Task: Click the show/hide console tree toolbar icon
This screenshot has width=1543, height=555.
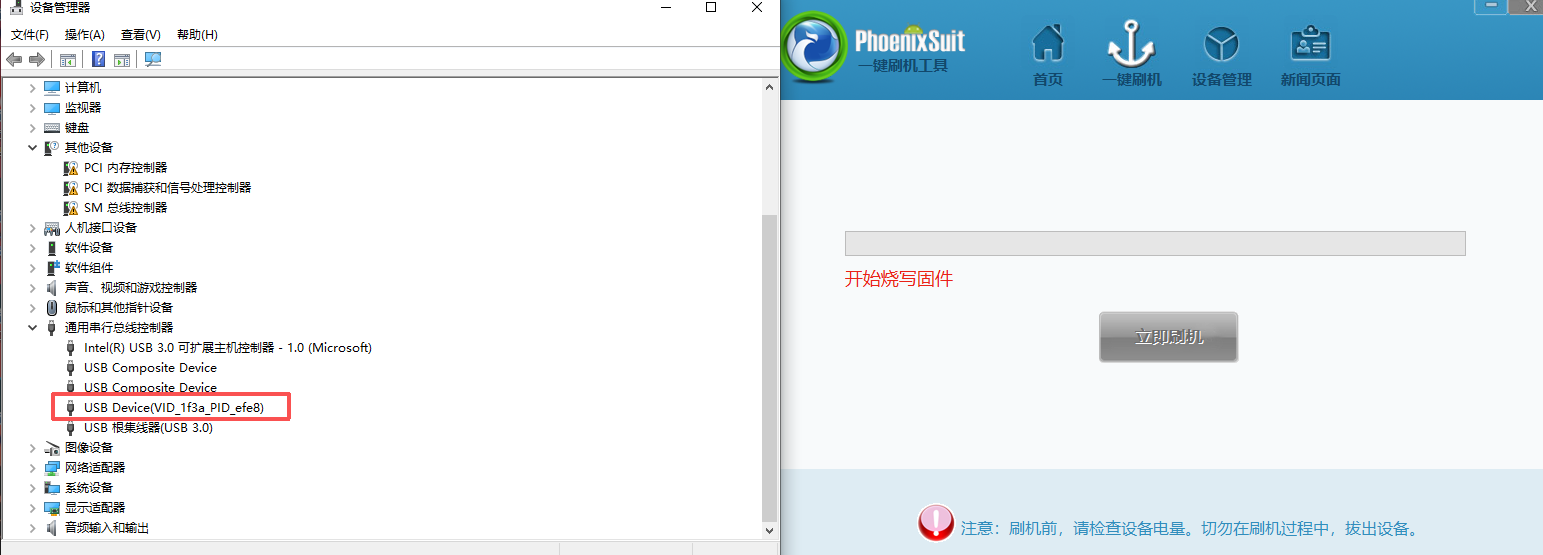Action: [x=68, y=60]
